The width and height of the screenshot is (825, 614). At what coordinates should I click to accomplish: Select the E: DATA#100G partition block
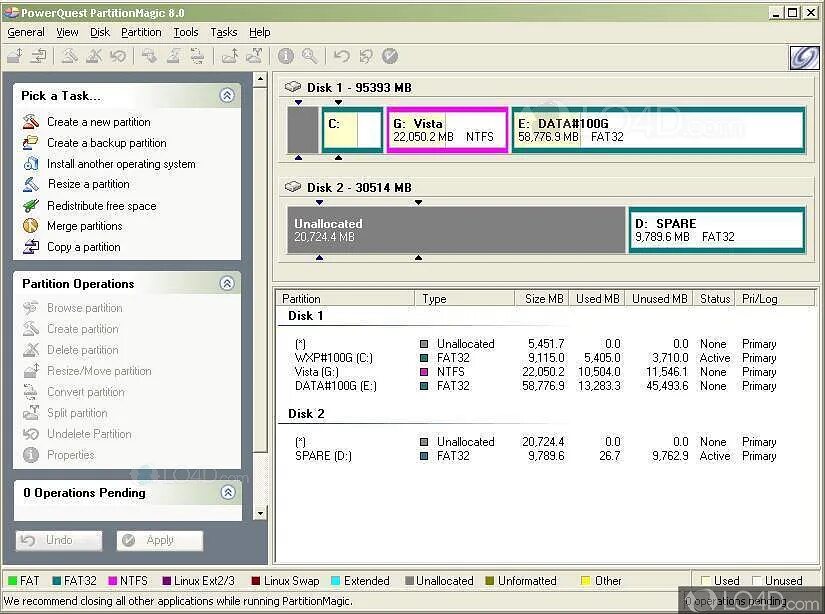(659, 130)
